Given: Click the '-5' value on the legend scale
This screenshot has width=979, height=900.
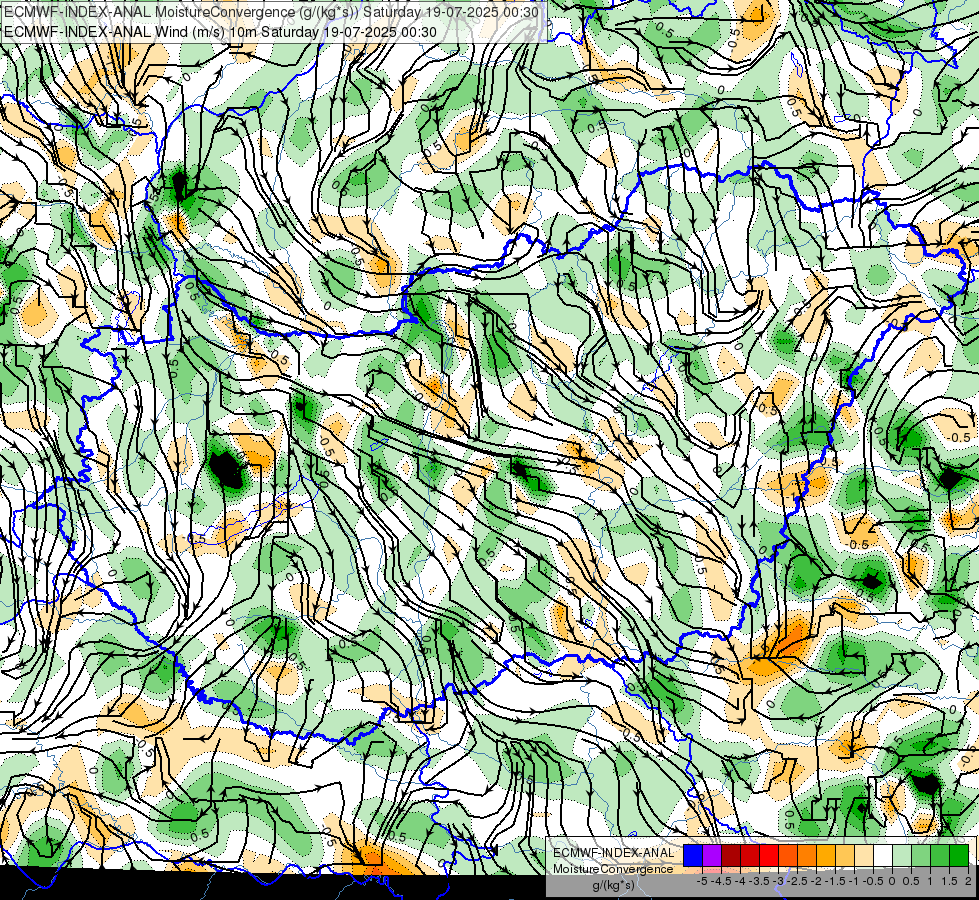Looking at the screenshot, I should click(702, 881).
